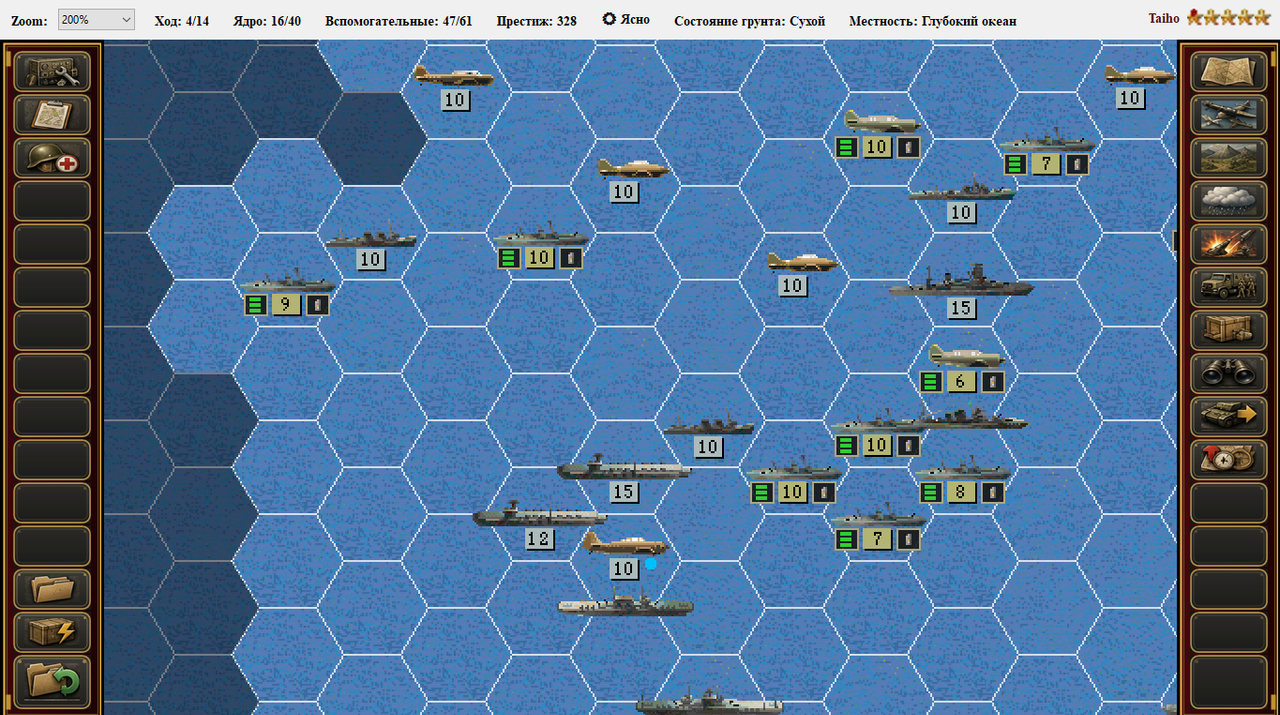Select the ship with strength 9

pyautogui.click(x=287, y=281)
